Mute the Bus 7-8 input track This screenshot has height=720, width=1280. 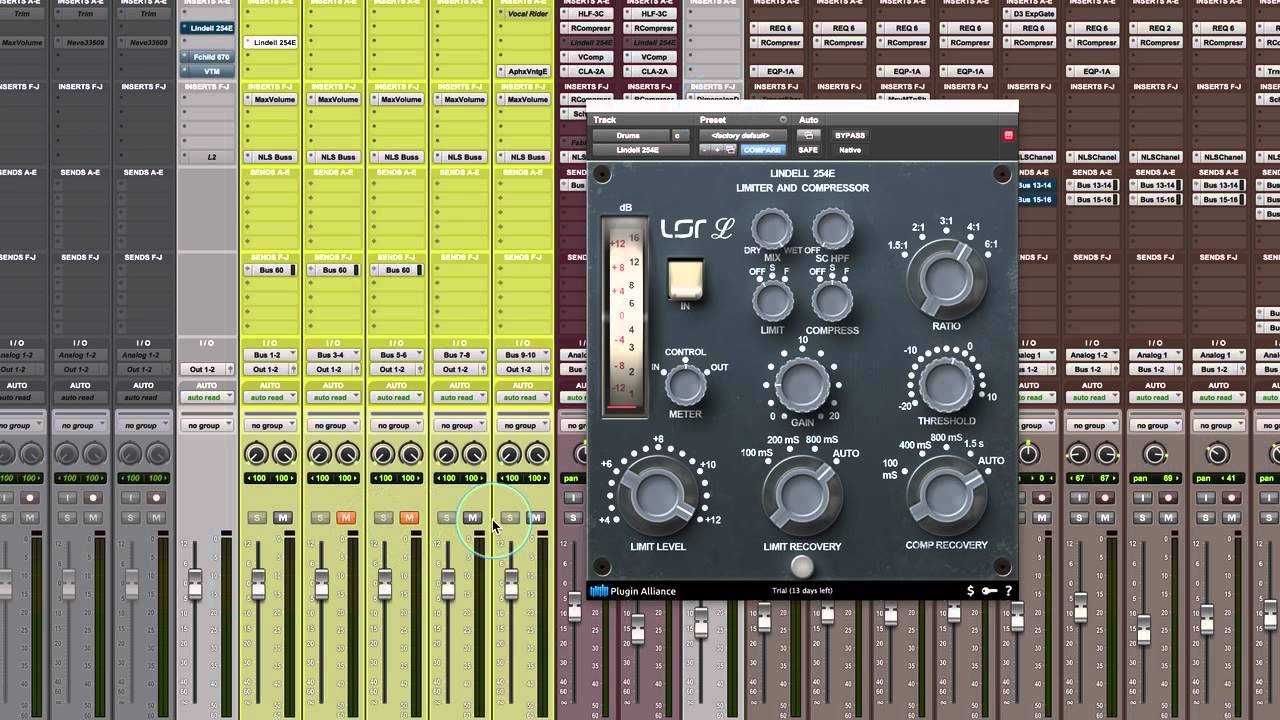[x=472, y=517]
